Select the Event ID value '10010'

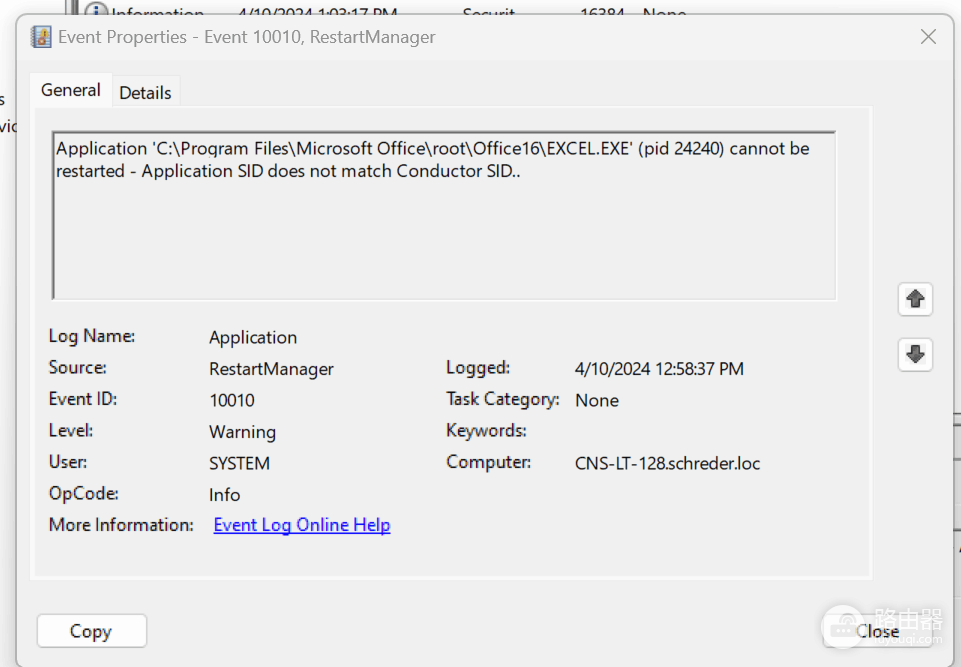pyautogui.click(x=232, y=400)
